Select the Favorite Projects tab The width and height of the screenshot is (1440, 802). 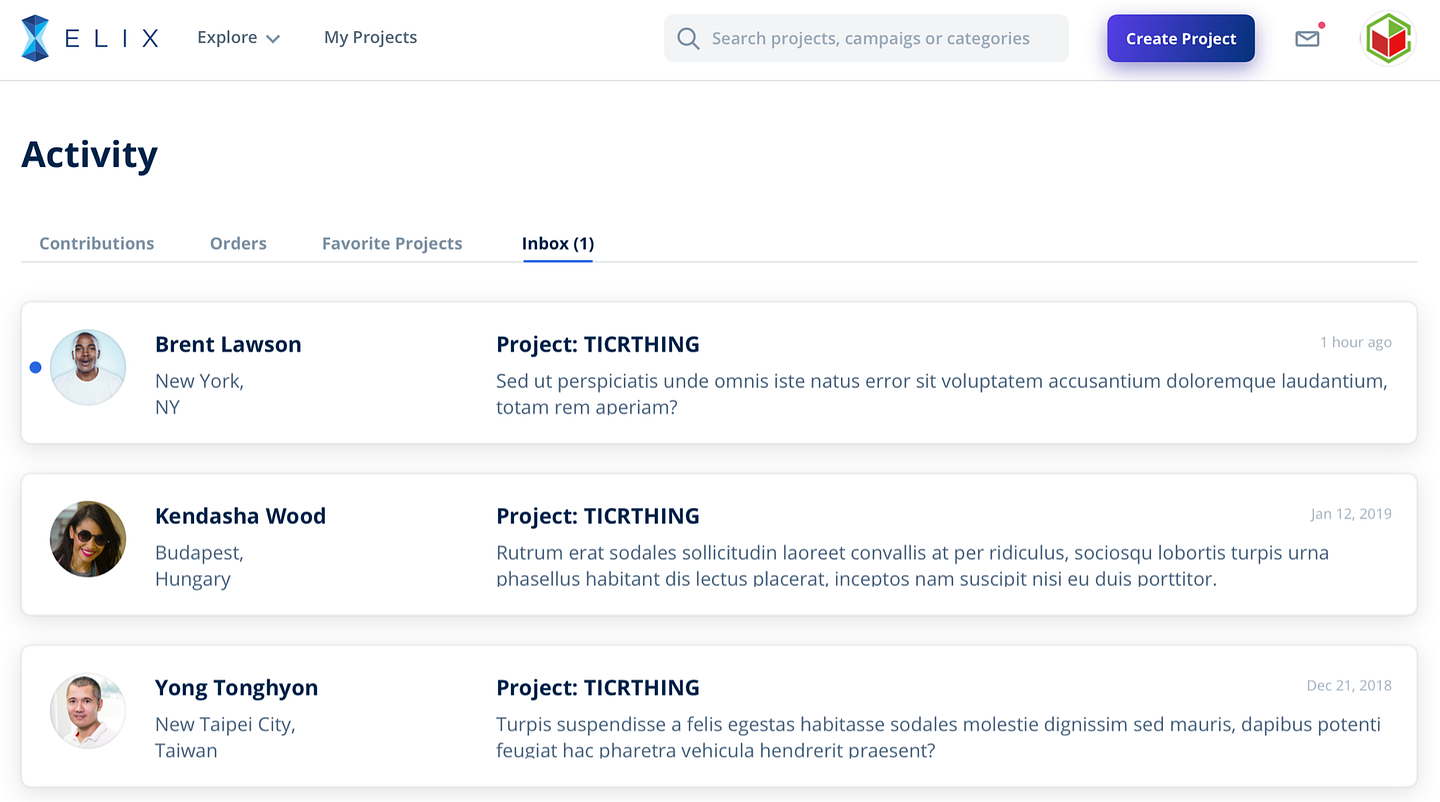pyautogui.click(x=392, y=243)
